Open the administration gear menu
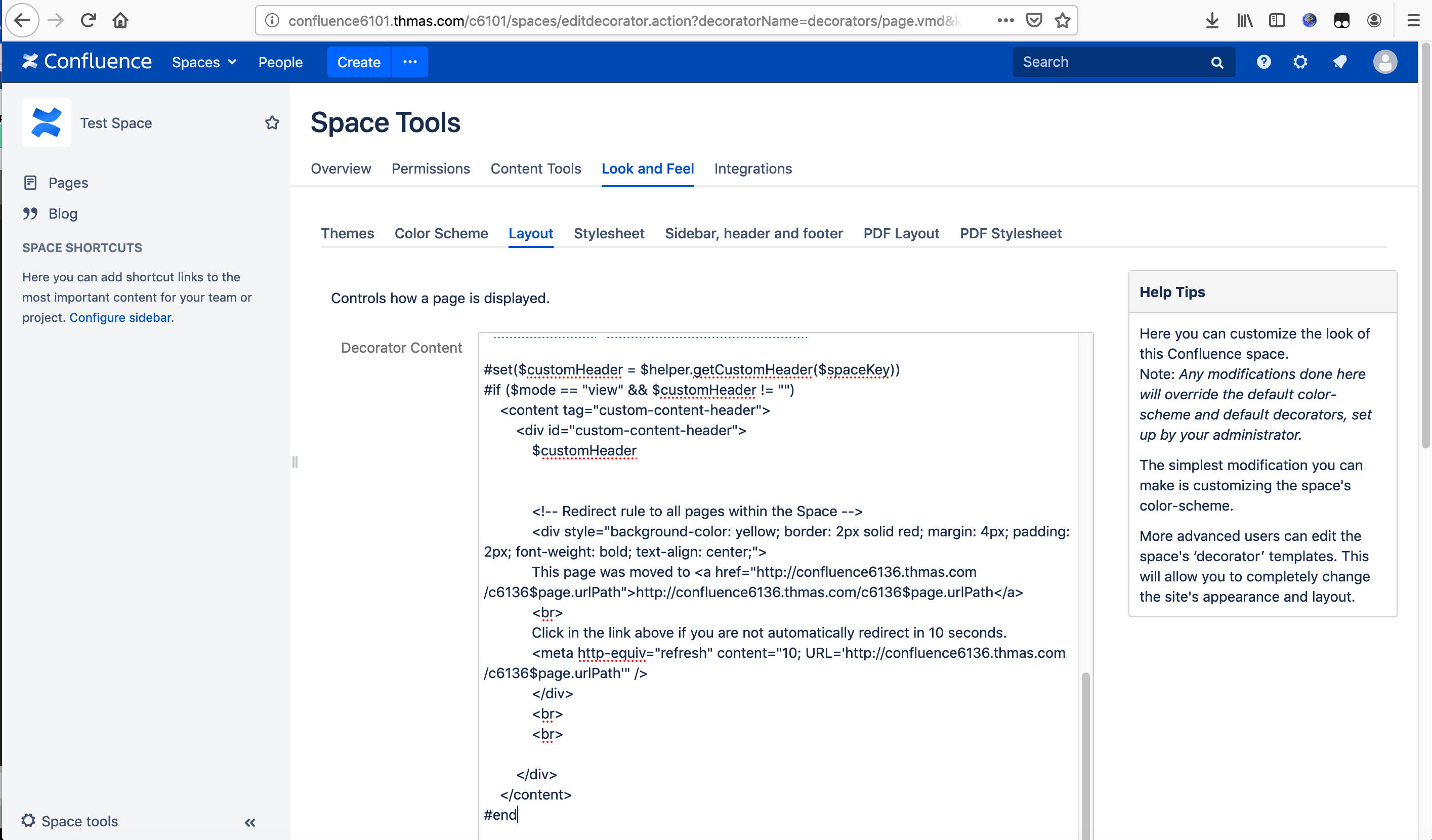This screenshot has width=1432, height=840. [1300, 62]
